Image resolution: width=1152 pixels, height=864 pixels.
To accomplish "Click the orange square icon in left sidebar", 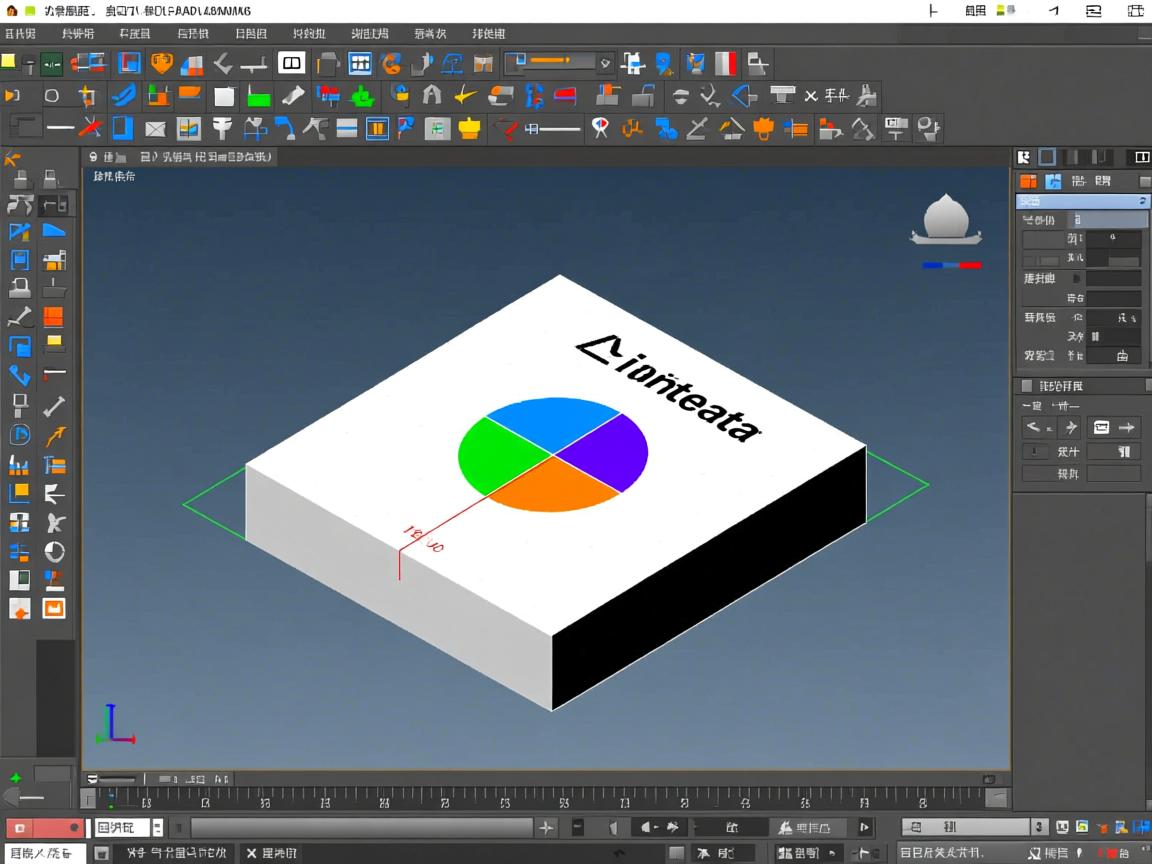I will click(53, 317).
